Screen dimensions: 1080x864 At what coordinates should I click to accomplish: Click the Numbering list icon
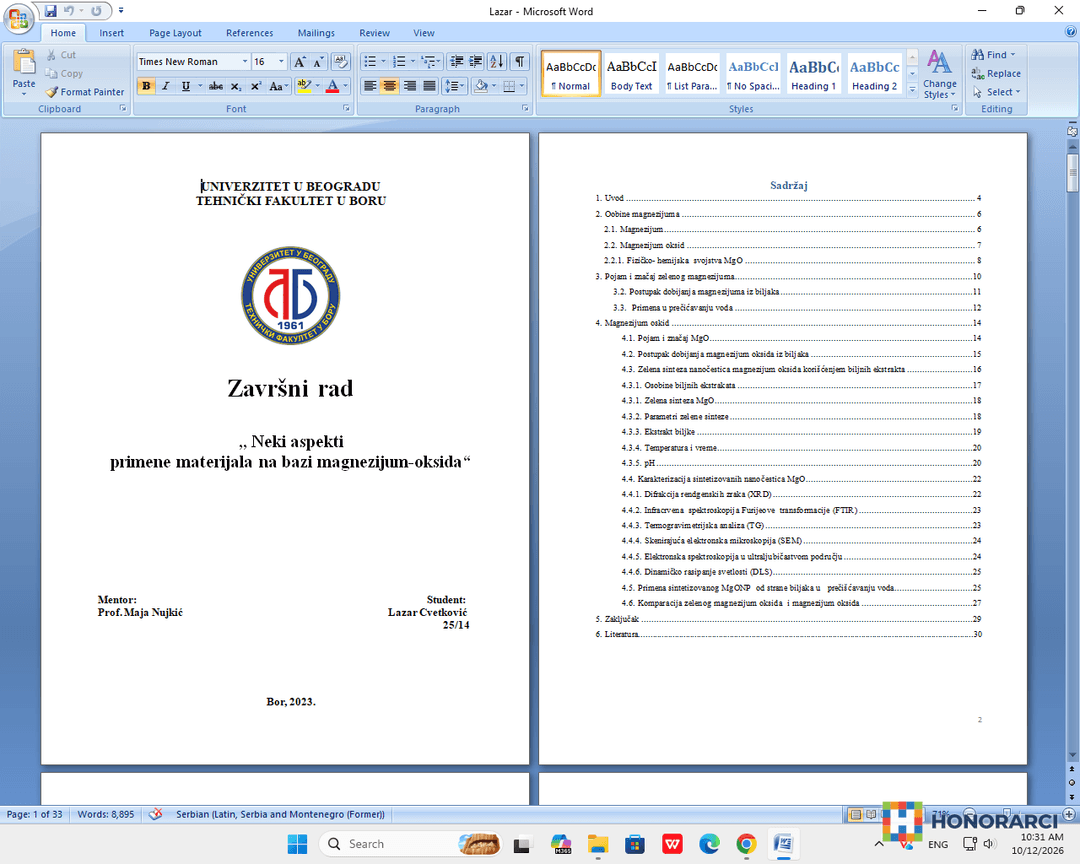[399, 62]
